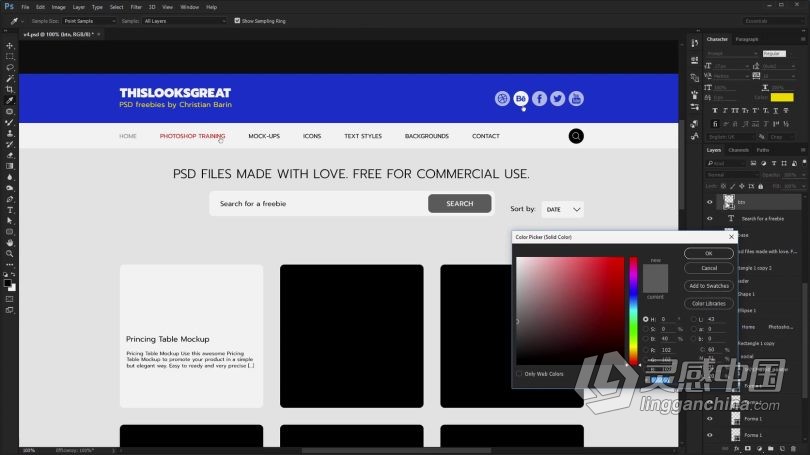This screenshot has height=455, width=810.
Task: Click the SEARCH button on the web page
Action: pyautogui.click(x=460, y=203)
